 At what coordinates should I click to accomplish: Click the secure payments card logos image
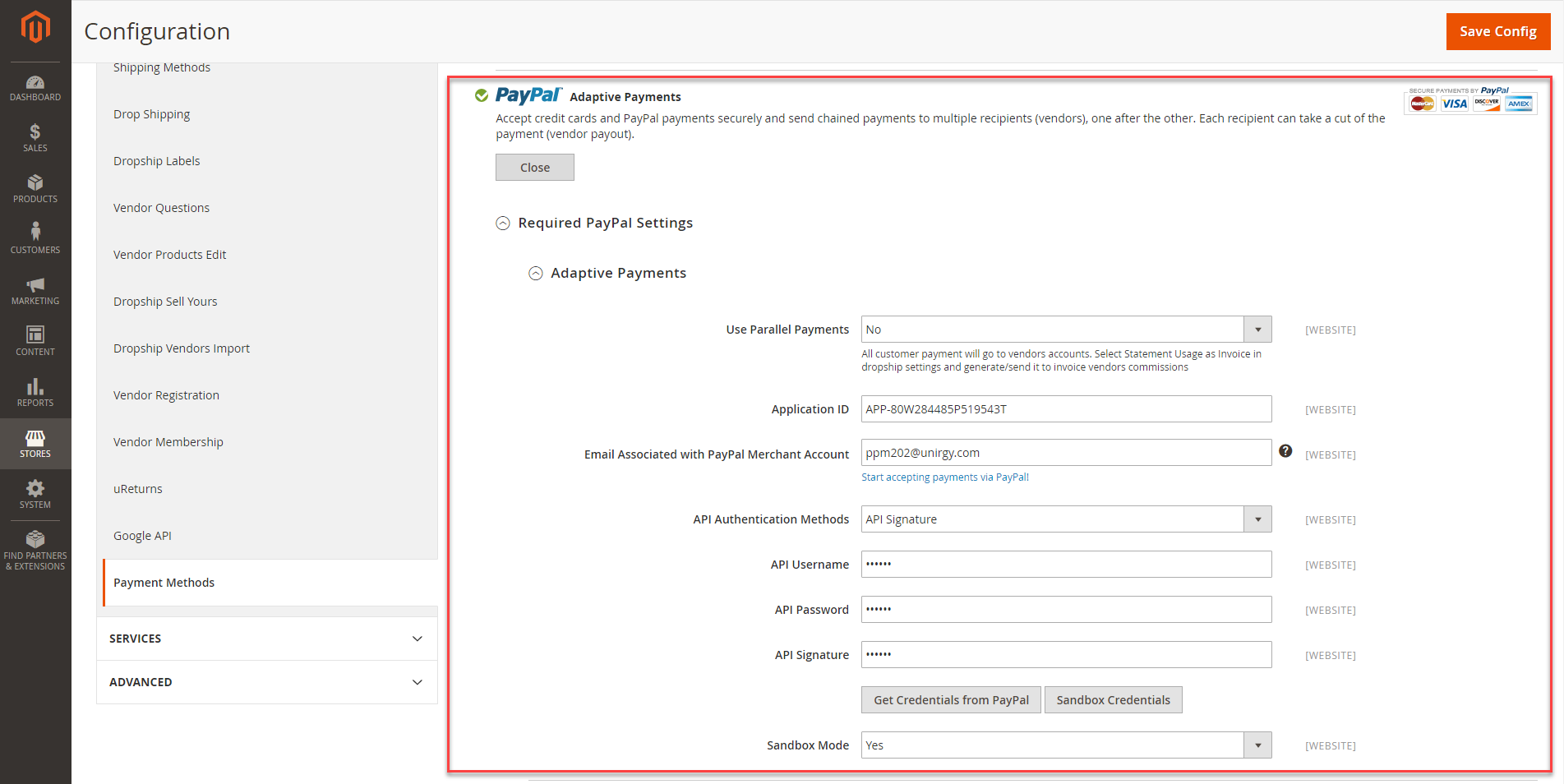tap(1470, 100)
